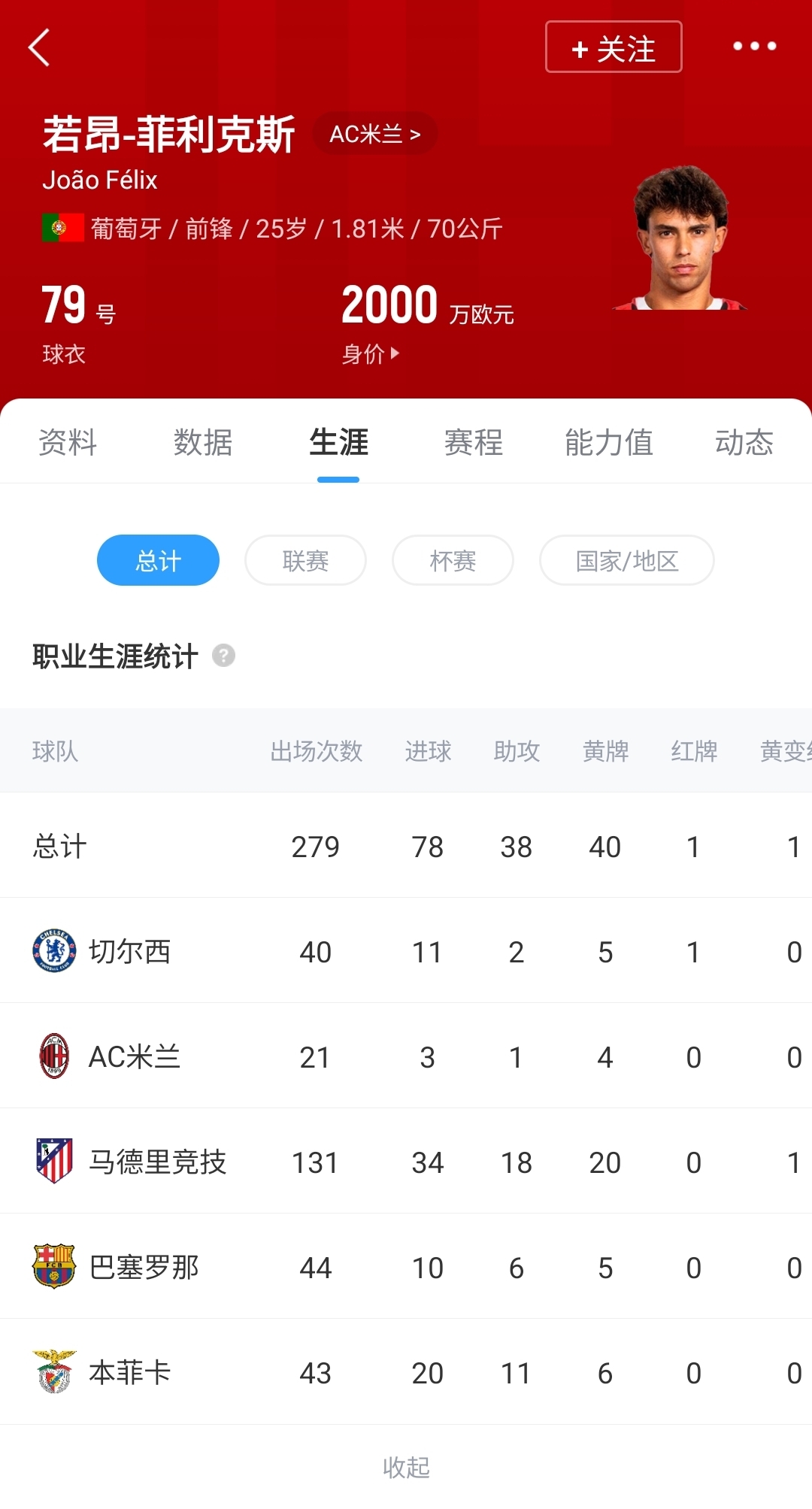Screen dimensions: 812x1509
Task: Select the 总计 filter pill
Action: (158, 560)
